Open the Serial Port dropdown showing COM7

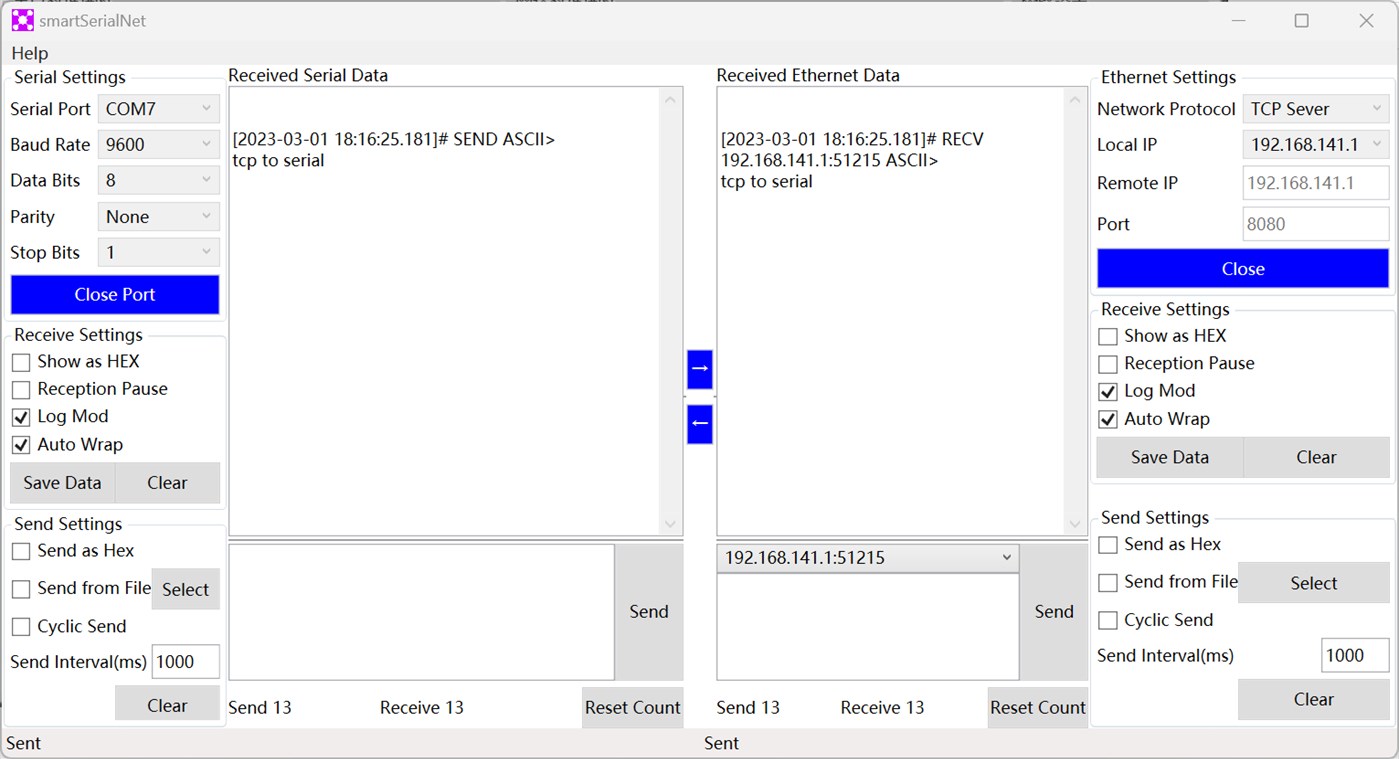[157, 109]
